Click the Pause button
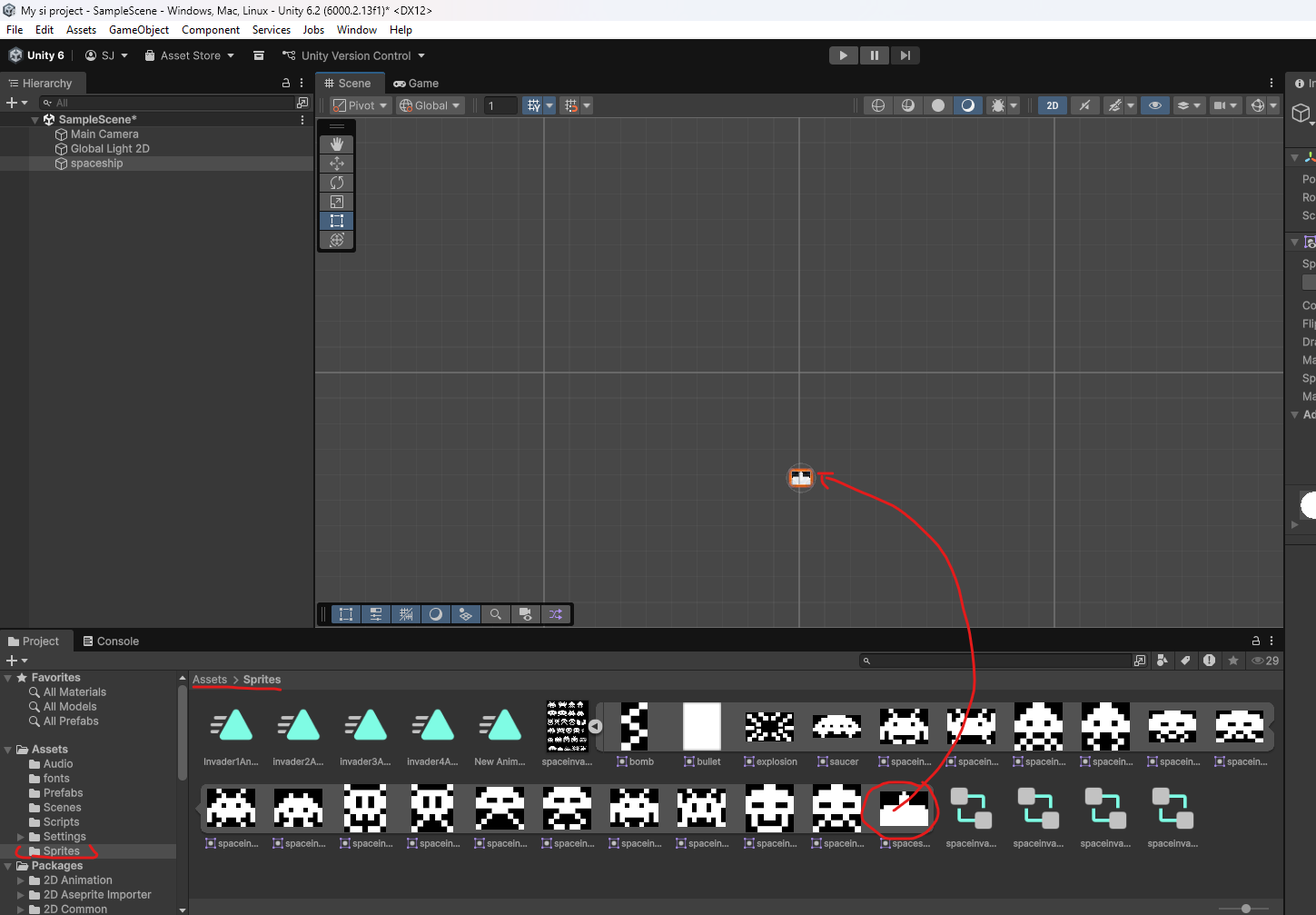 [874, 55]
